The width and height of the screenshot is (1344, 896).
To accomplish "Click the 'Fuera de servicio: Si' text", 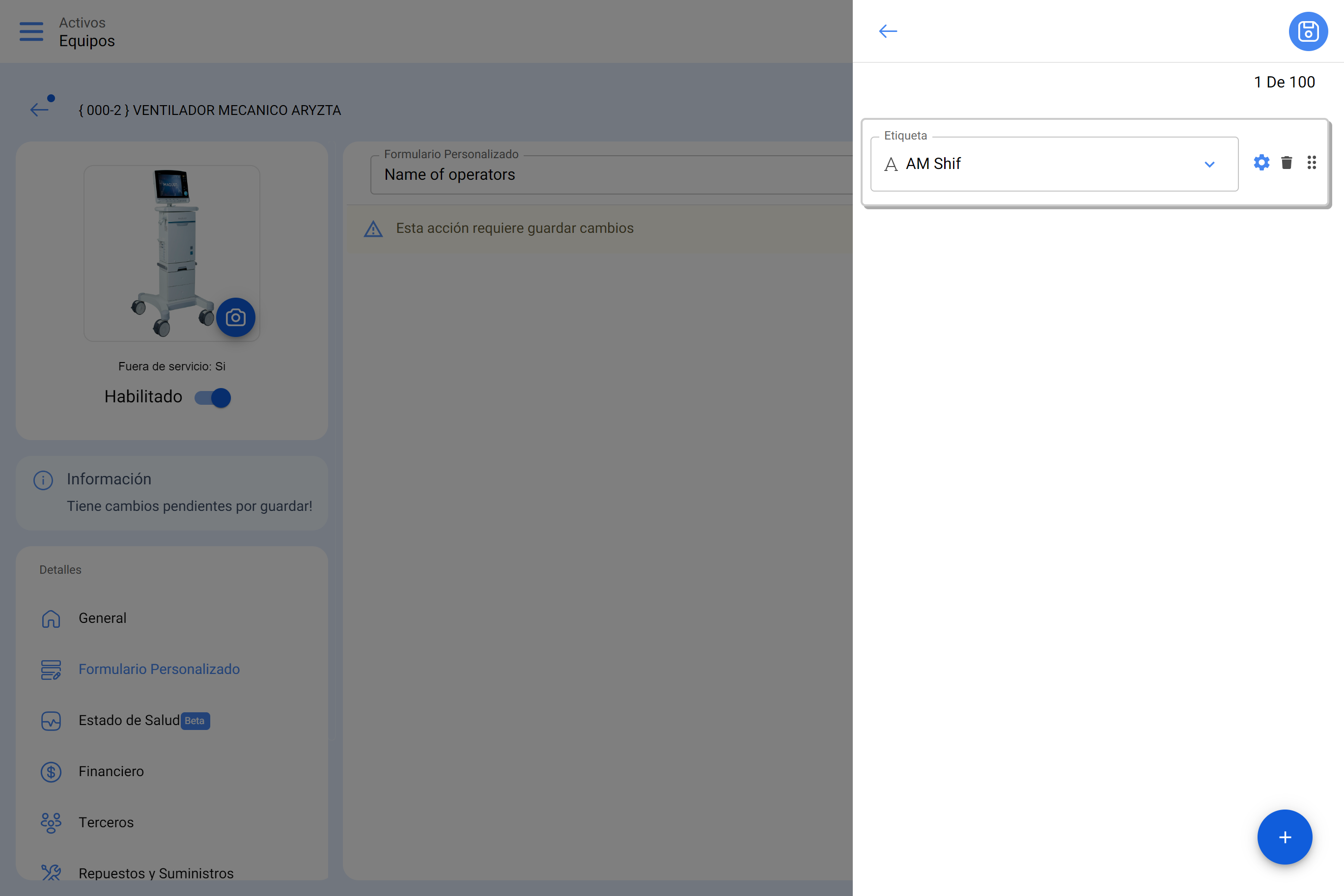I will 172,366.
